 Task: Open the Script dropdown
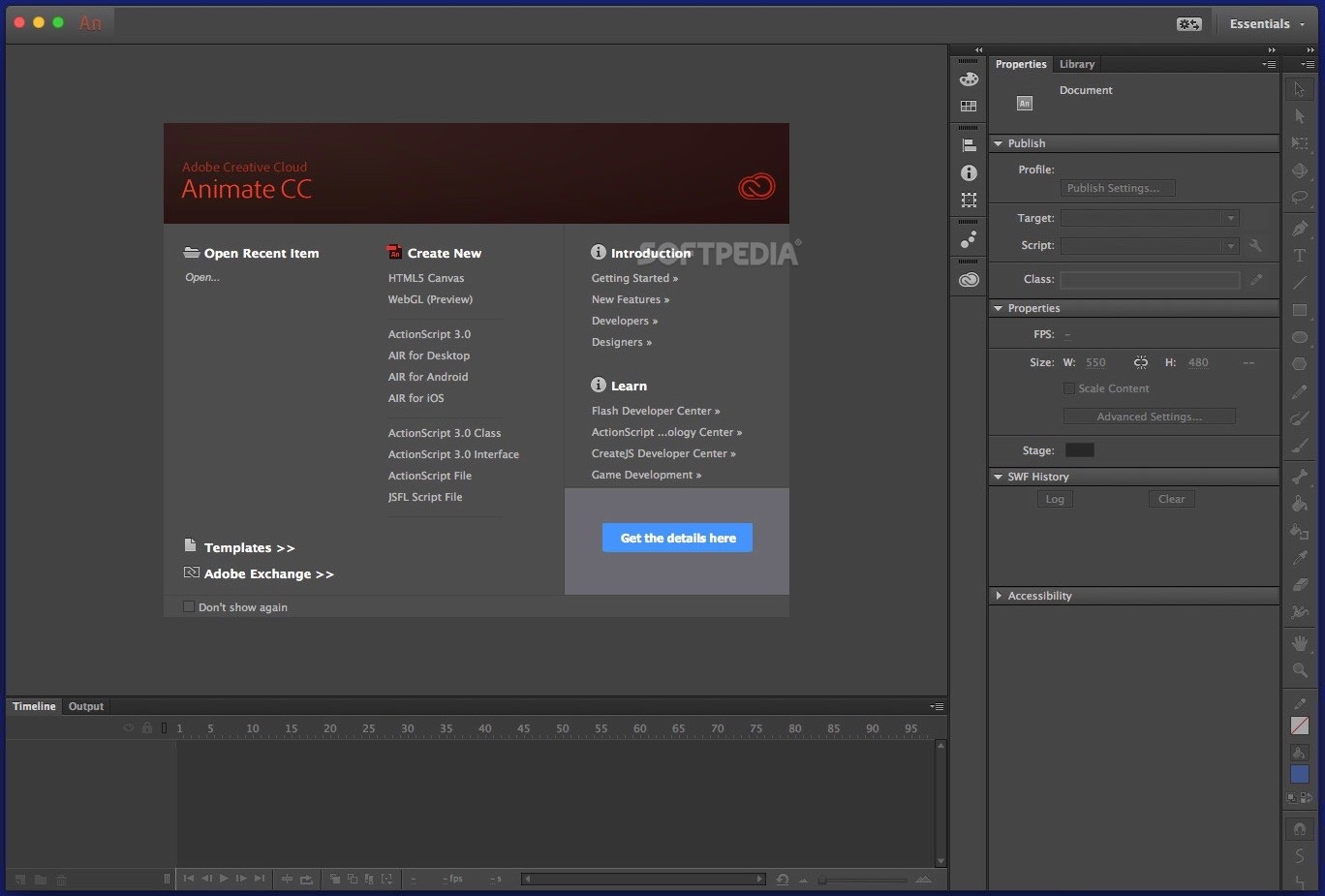[1150, 246]
